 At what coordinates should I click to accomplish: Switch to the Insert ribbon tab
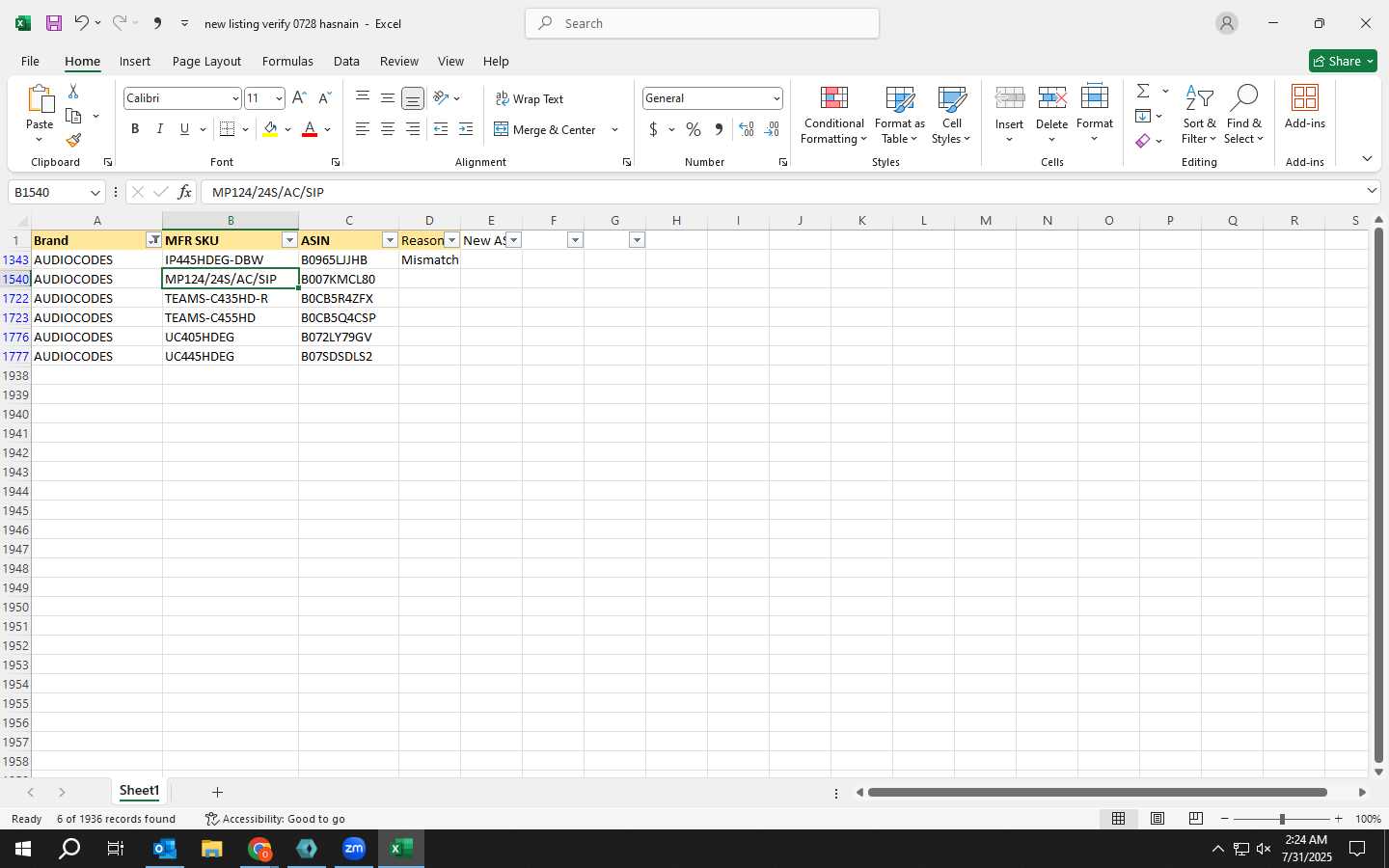click(x=135, y=61)
